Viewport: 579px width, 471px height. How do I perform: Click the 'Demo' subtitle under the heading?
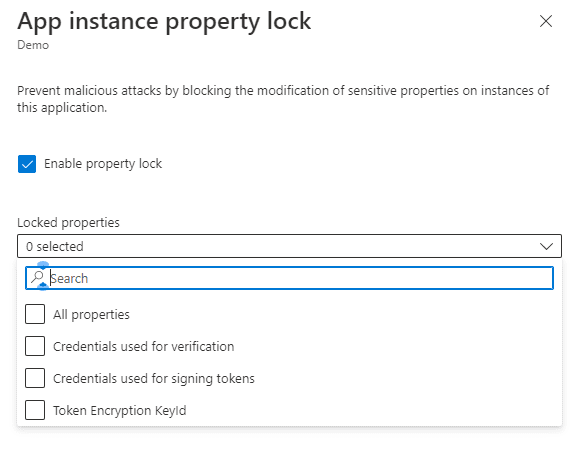(x=33, y=45)
